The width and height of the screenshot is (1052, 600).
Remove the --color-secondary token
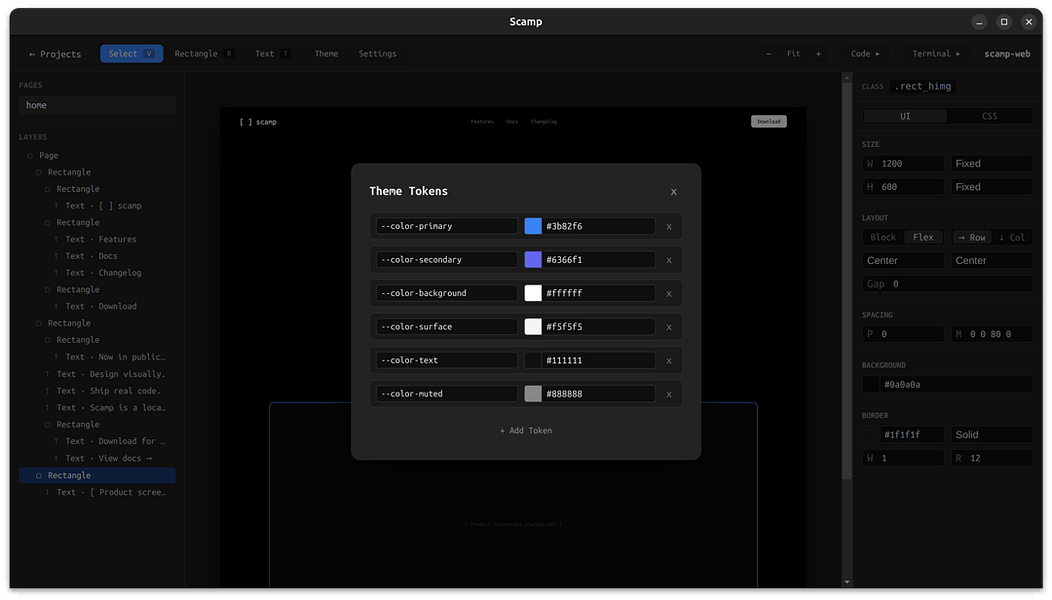(x=668, y=260)
